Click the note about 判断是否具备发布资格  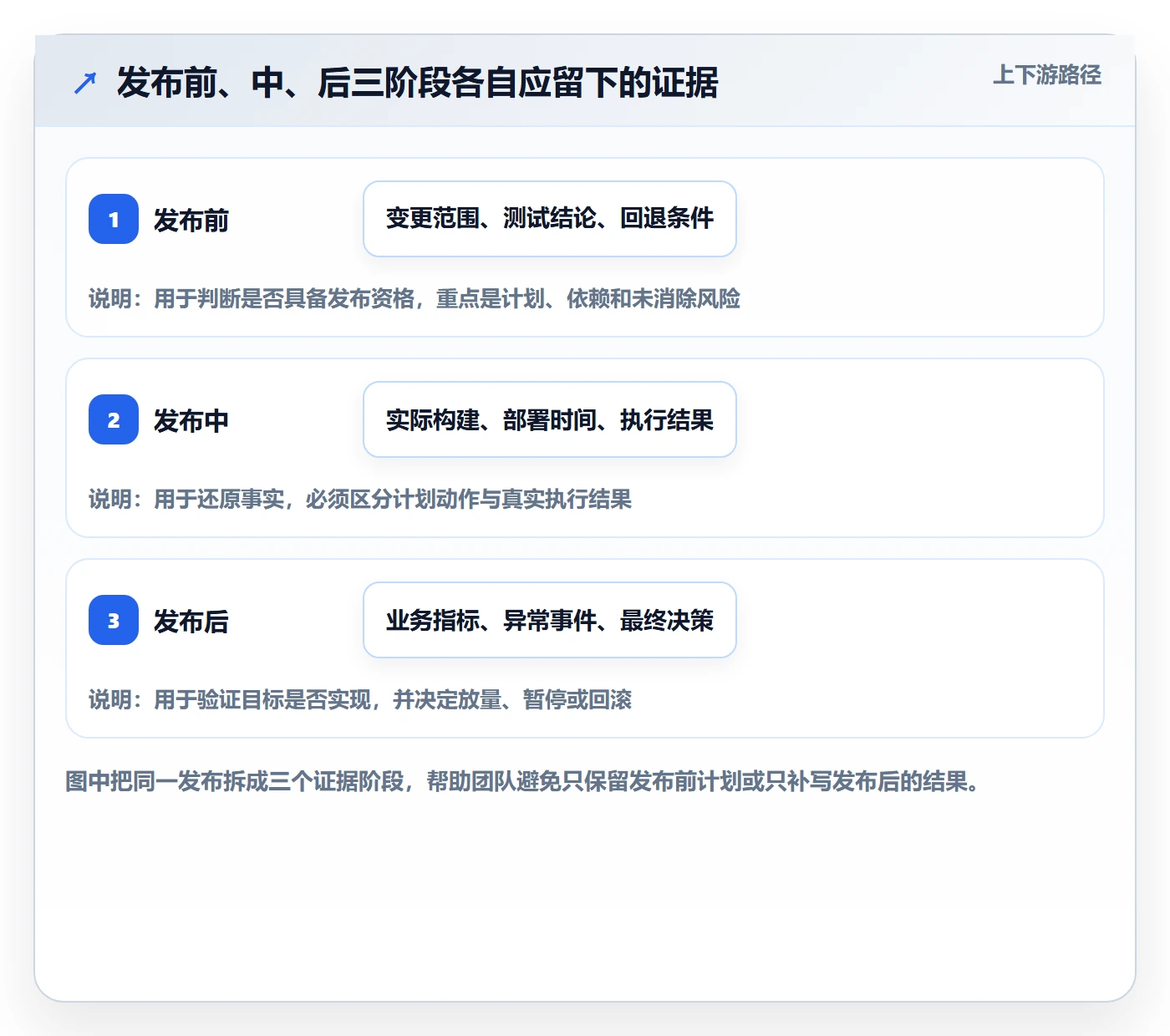point(415,298)
